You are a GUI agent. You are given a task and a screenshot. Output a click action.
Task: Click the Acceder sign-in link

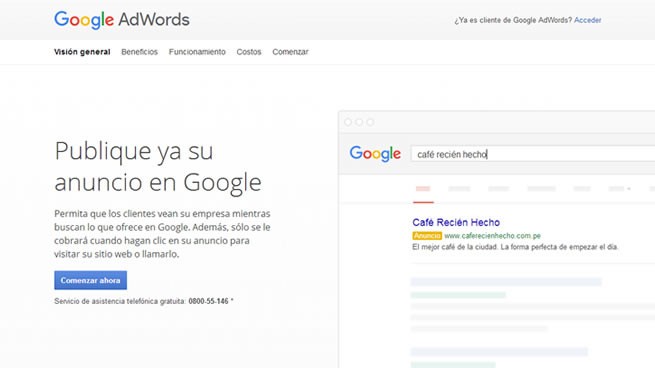587,20
